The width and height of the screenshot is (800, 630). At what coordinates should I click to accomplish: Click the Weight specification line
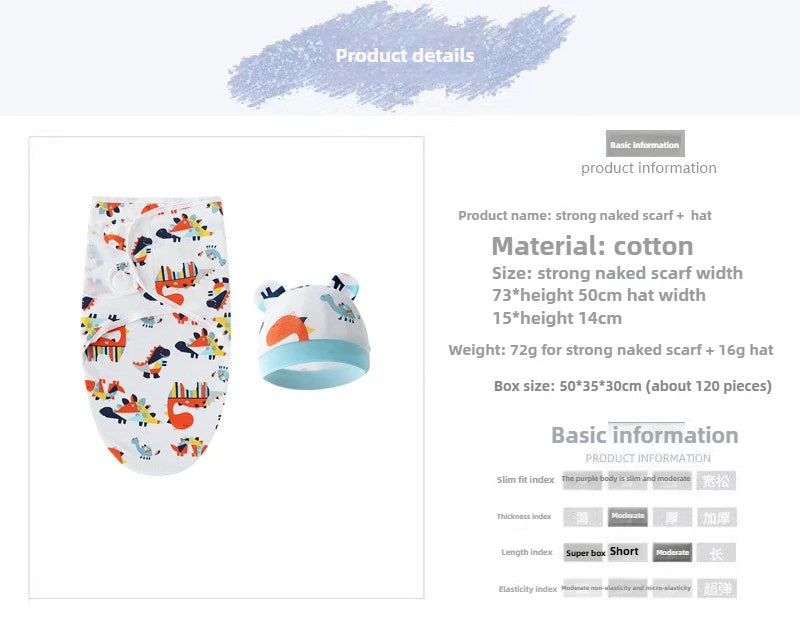(x=610, y=350)
